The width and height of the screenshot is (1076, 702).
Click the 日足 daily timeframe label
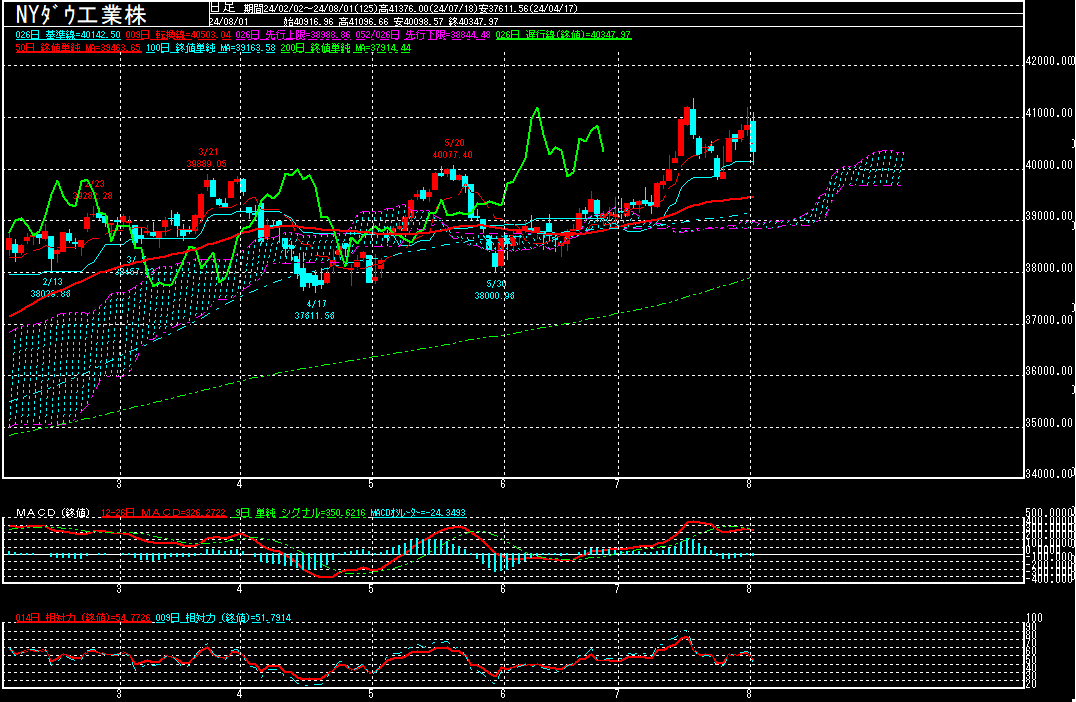(x=222, y=8)
